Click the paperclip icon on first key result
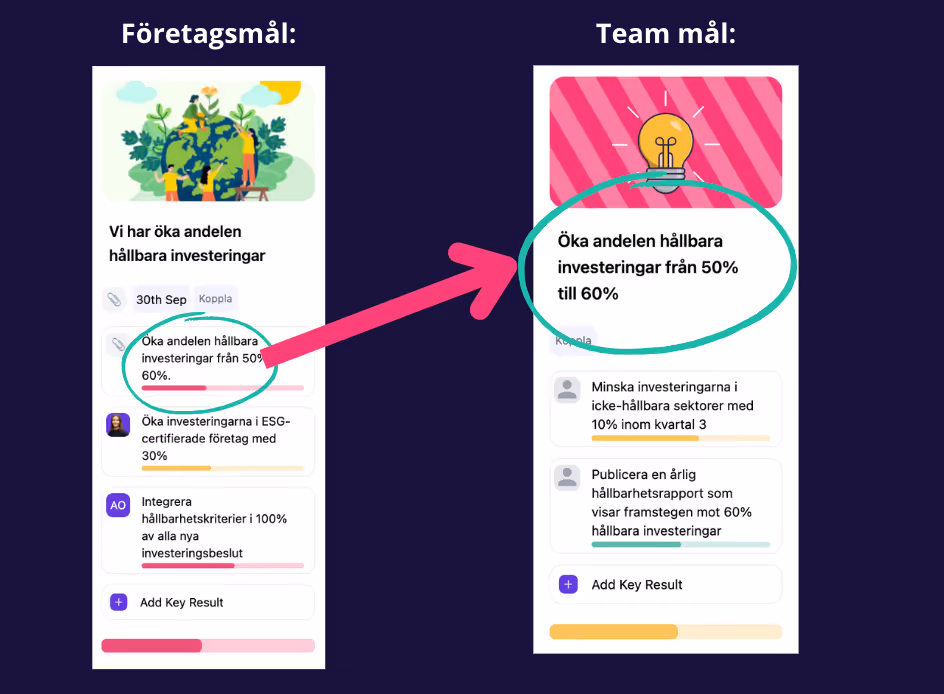Screen dimensions: 944x694 click(118, 344)
